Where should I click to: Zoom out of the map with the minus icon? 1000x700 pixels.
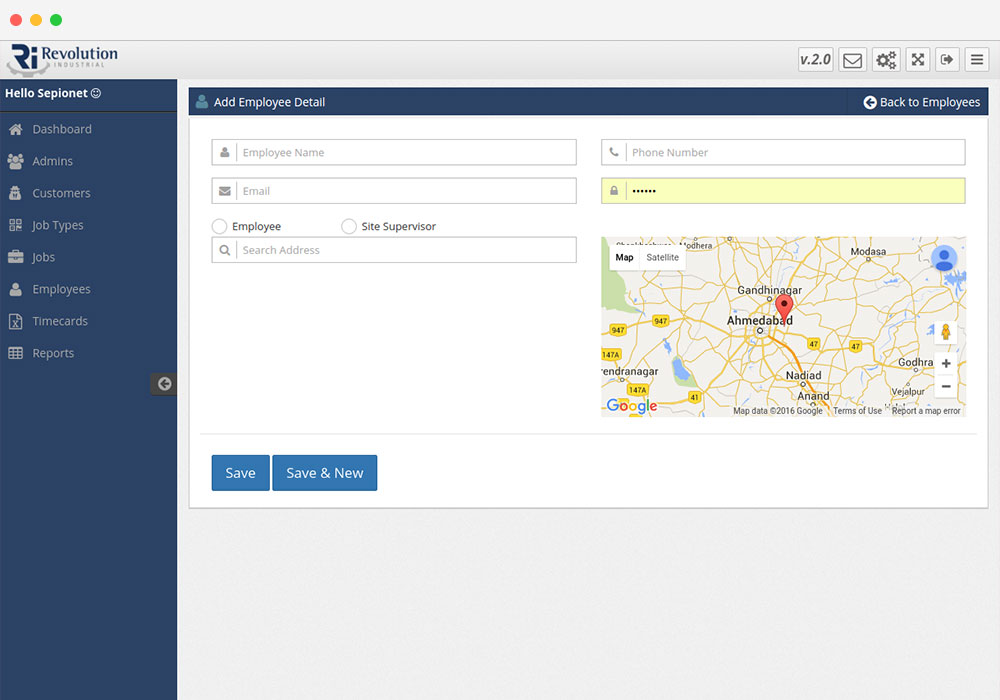[945, 386]
